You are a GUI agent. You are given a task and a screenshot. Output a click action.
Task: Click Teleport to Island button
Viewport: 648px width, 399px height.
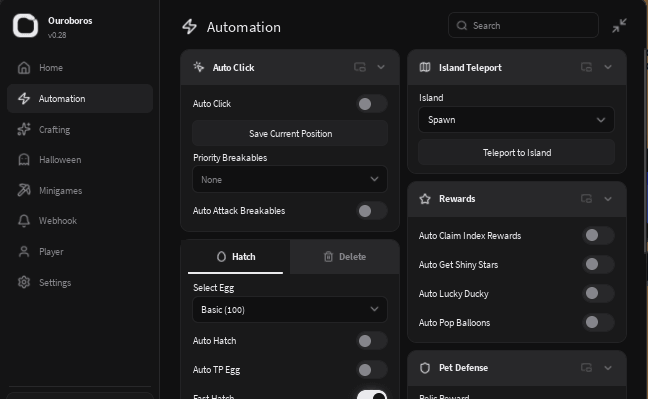tap(517, 153)
